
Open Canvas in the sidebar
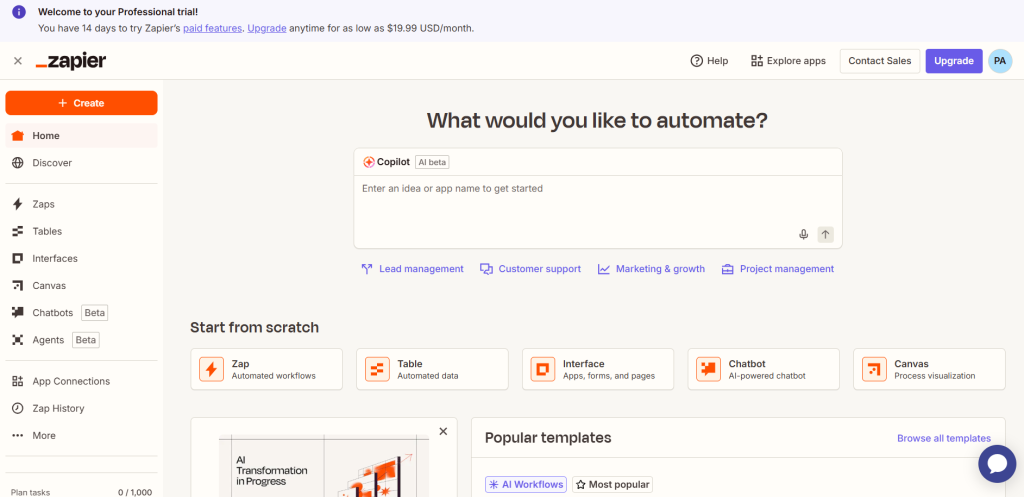coord(82,285)
